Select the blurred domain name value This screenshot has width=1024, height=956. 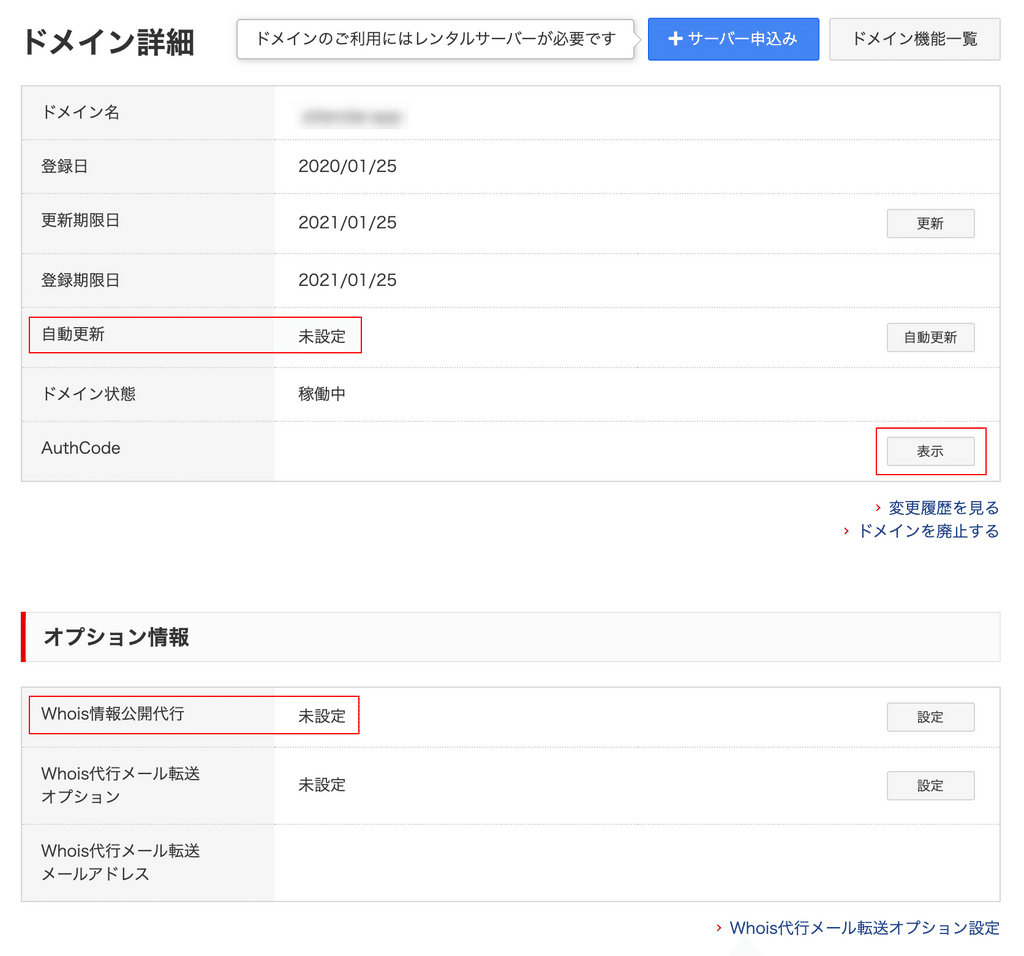(x=352, y=116)
